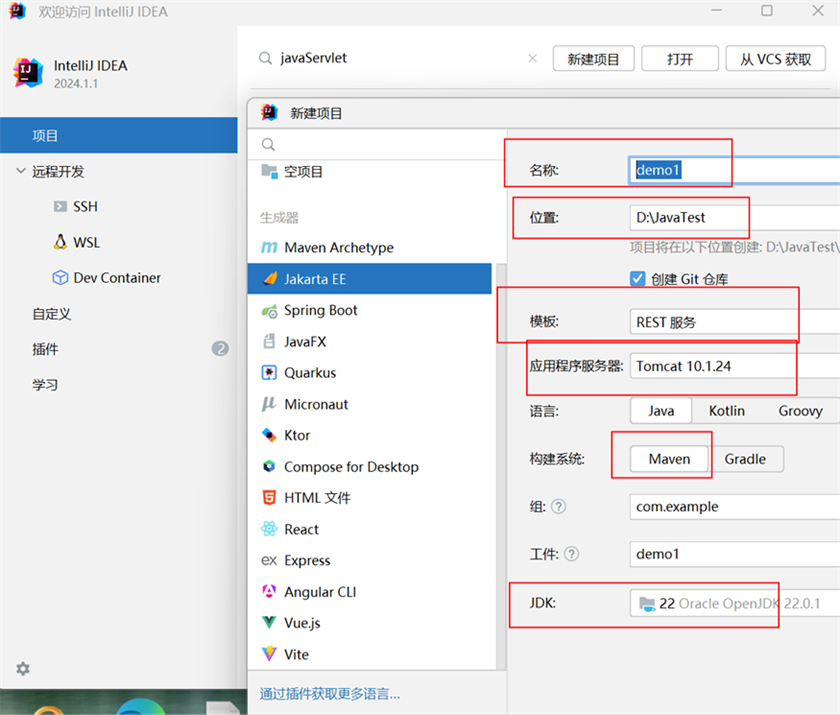Screen dimensions: 840x715
Task: Click the Quarkus icon
Action: point(269,372)
